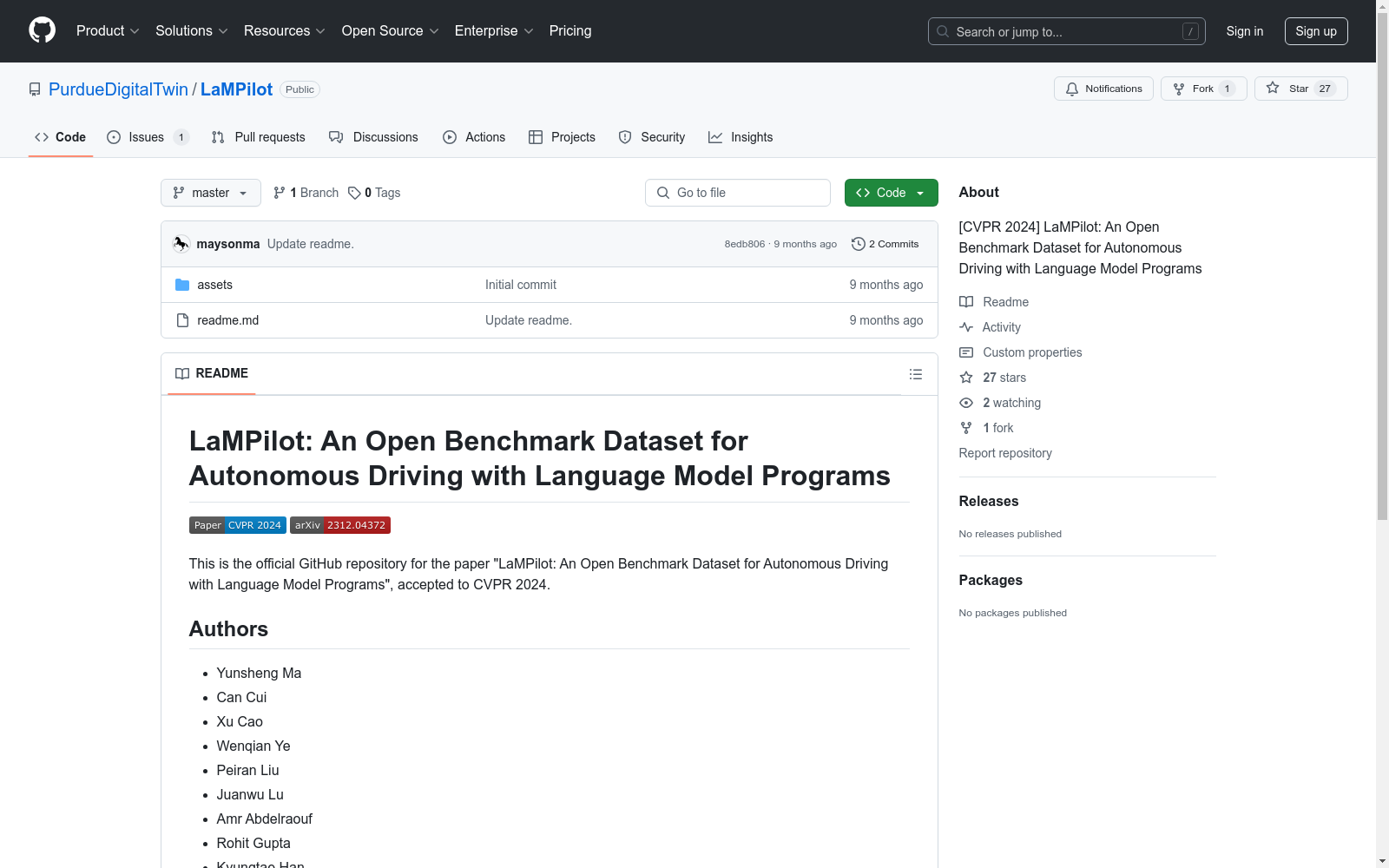Viewport: 1389px width, 868px height.
Task: Click the Sign up button
Action: click(x=1316, y=31)
